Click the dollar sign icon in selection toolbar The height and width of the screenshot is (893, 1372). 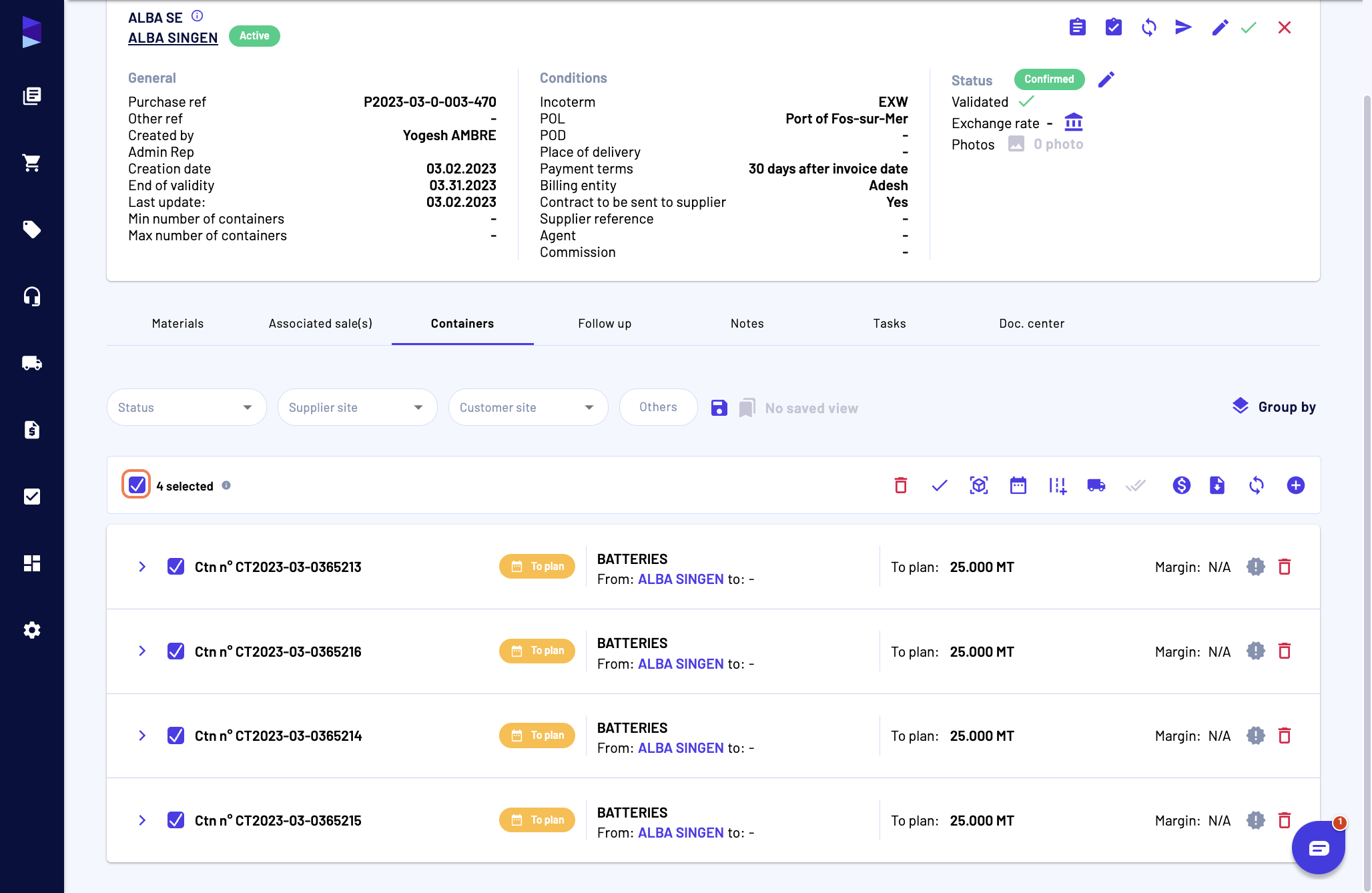click(x=1181, y=485)
